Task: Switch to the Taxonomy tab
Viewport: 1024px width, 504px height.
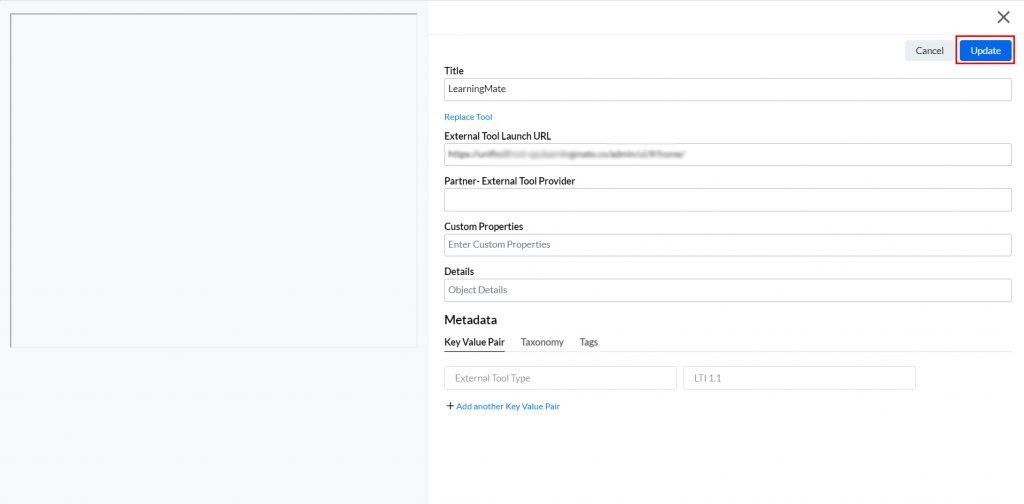Action: [x=542, y=342]
